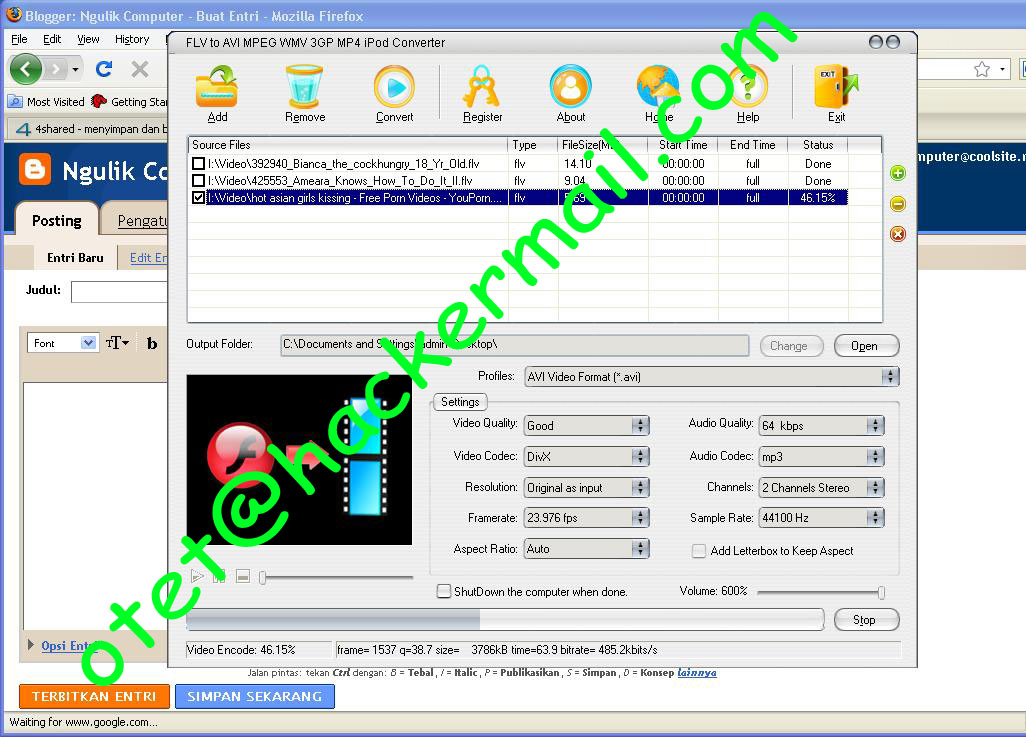This screenshot has height=737, width=1026.
Task: Switch to the 4shared browser tab
Action: point(88,129)
